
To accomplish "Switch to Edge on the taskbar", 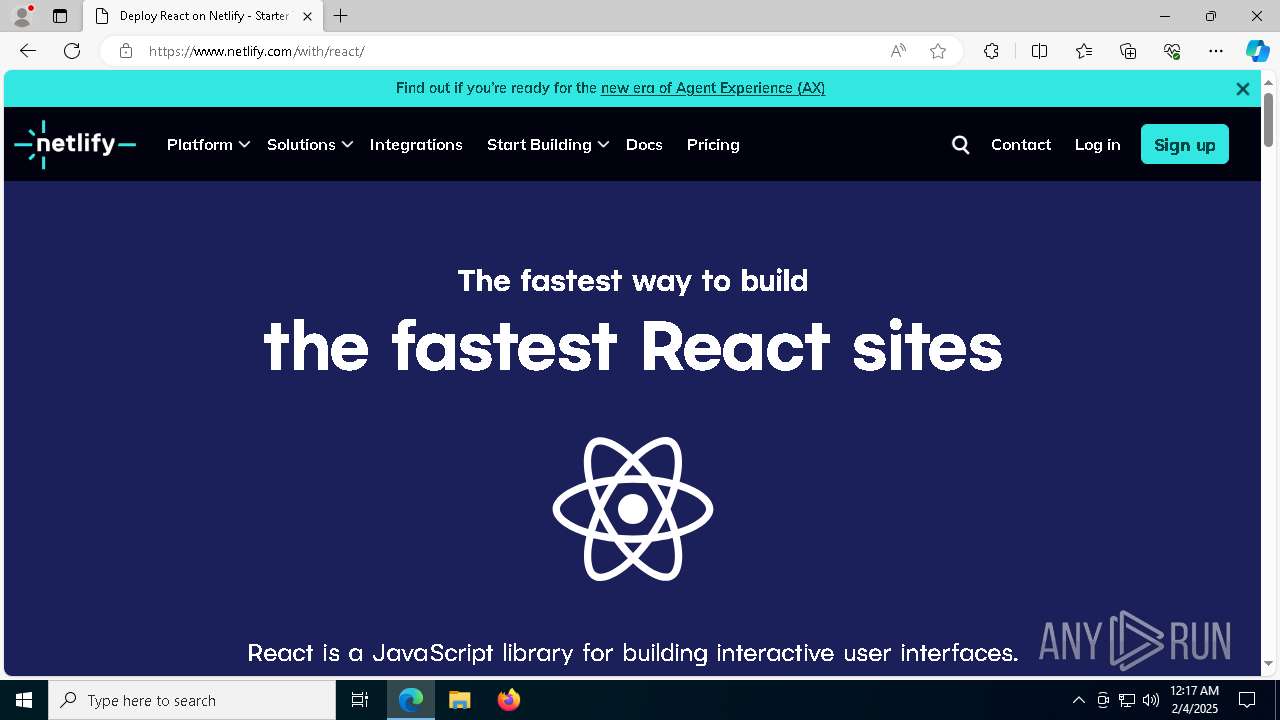I will coord(411,700).
